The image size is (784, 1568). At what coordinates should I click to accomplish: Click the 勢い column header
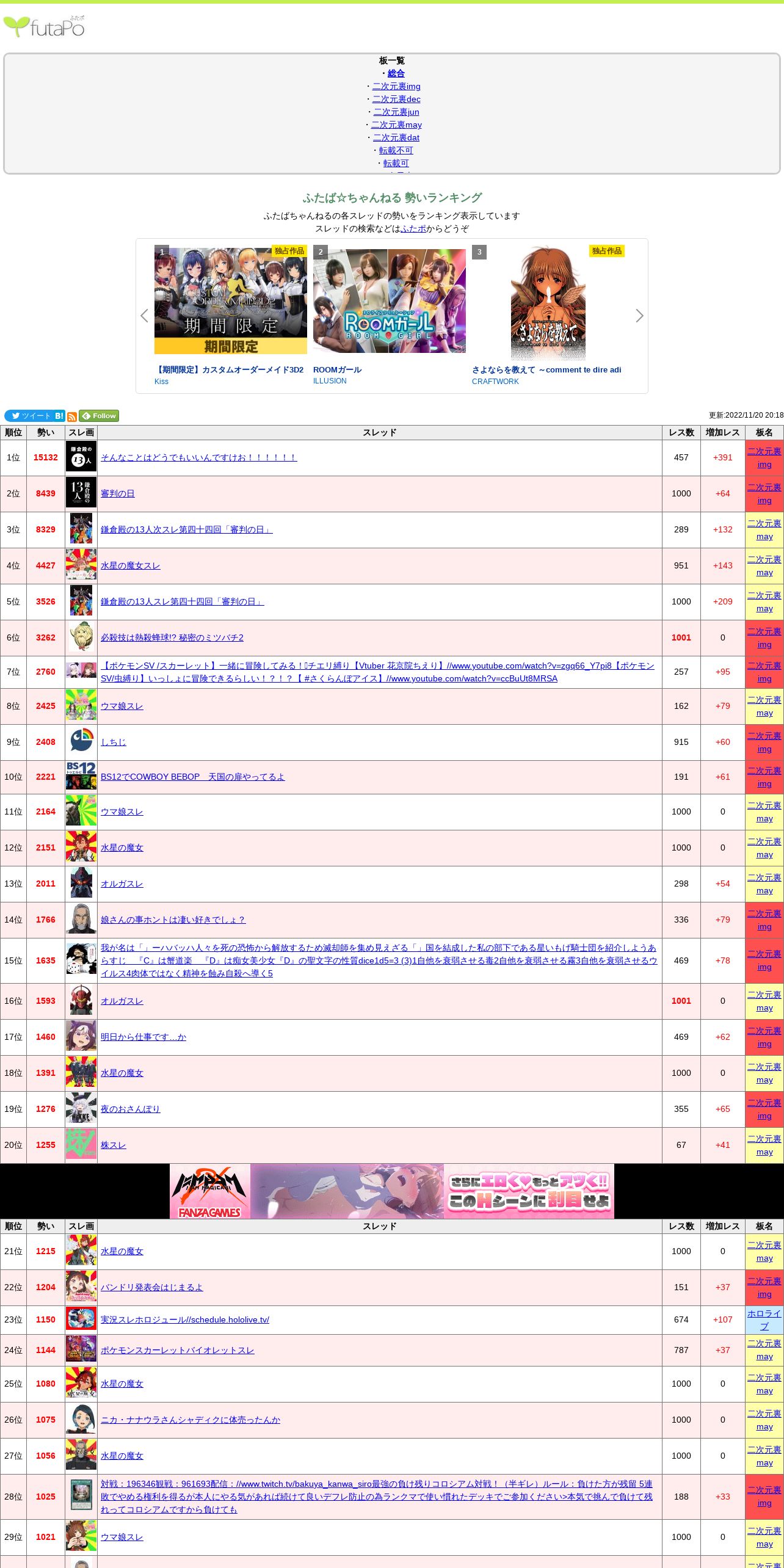(x=46, y=432)
